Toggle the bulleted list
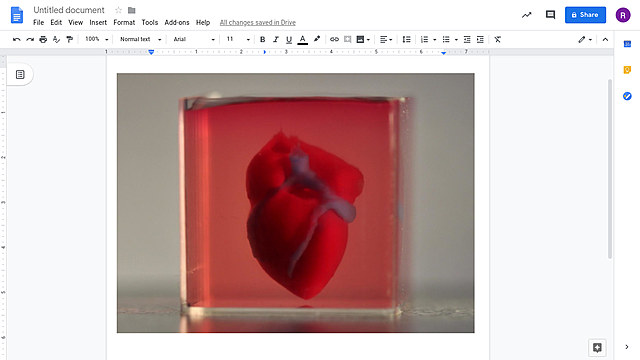Viewport: 640px width, 360px height. (x=446, y=39)
